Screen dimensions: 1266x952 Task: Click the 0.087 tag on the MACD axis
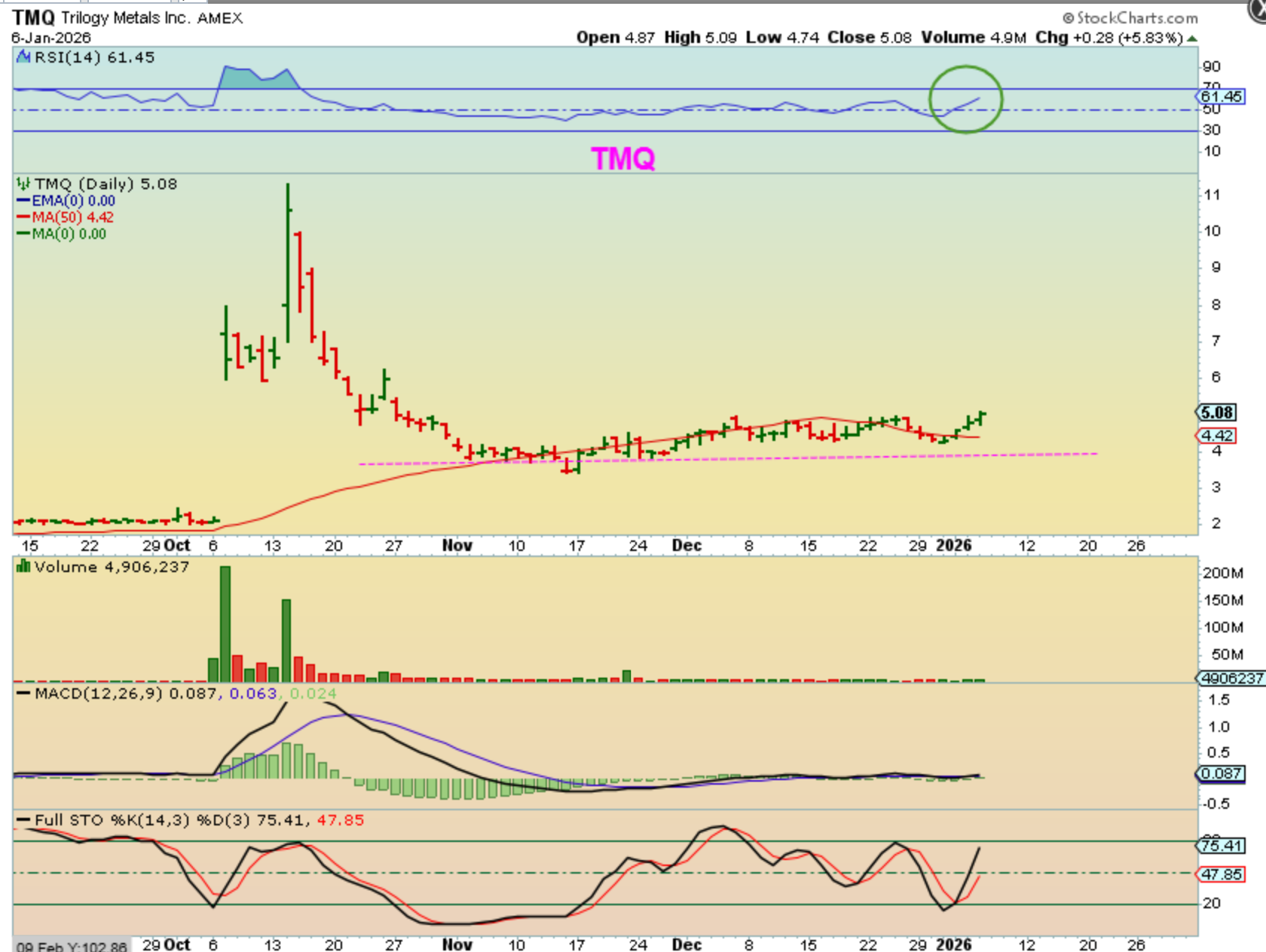pos(1221,773)
